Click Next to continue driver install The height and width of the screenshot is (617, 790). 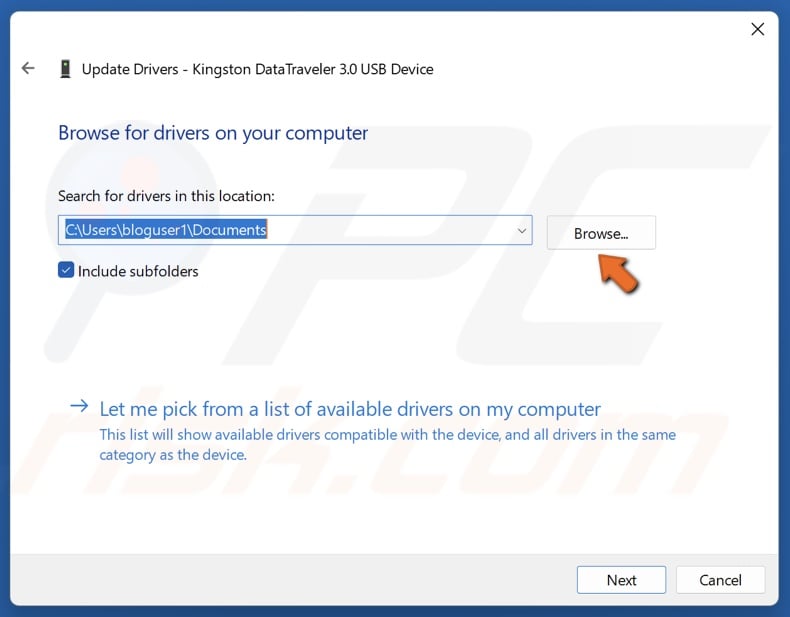(x=621, y=580)
